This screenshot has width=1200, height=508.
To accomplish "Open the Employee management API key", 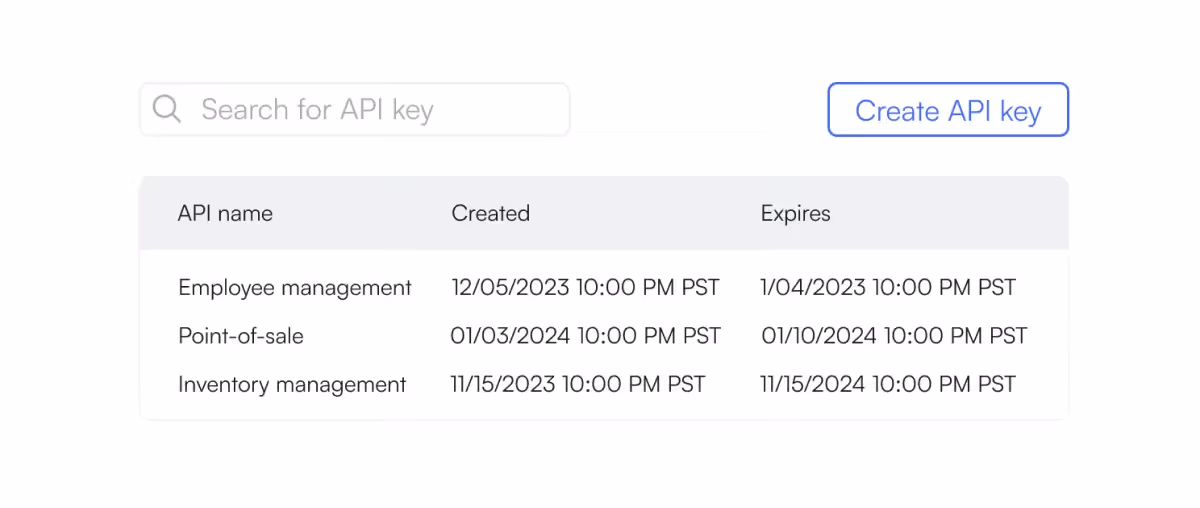I will point(295,288).
